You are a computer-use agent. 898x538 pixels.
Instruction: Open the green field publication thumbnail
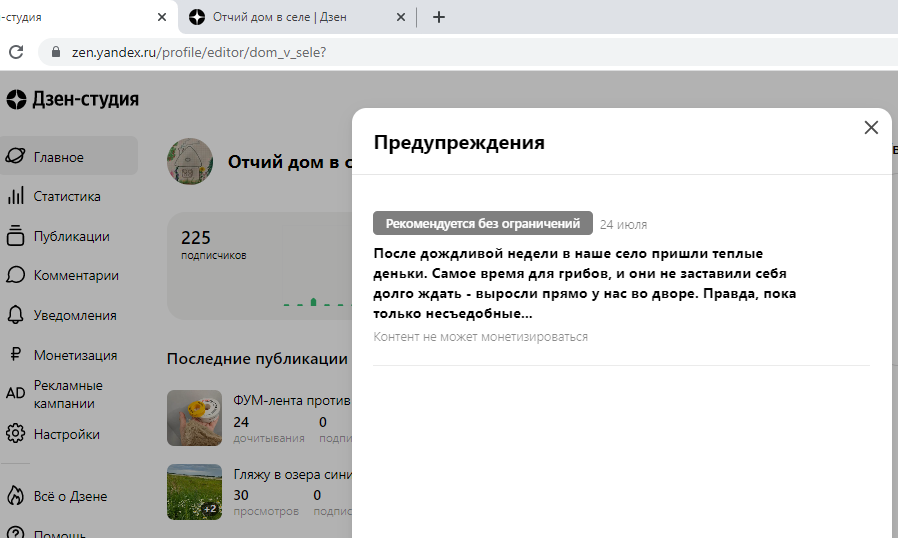click(x=194, y=492)
